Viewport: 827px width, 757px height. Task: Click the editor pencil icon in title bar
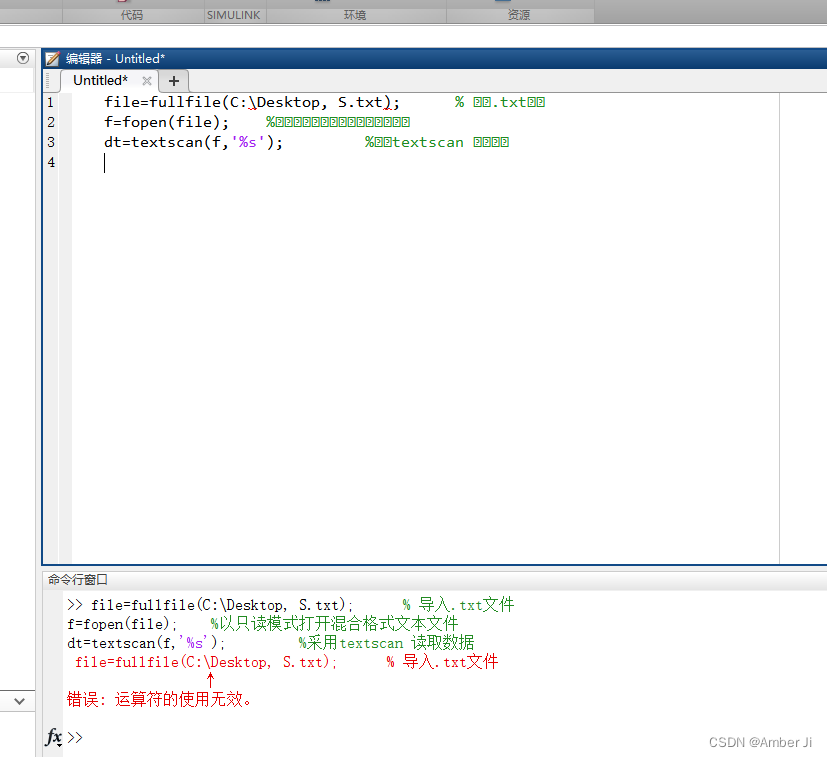click(52, 59)
